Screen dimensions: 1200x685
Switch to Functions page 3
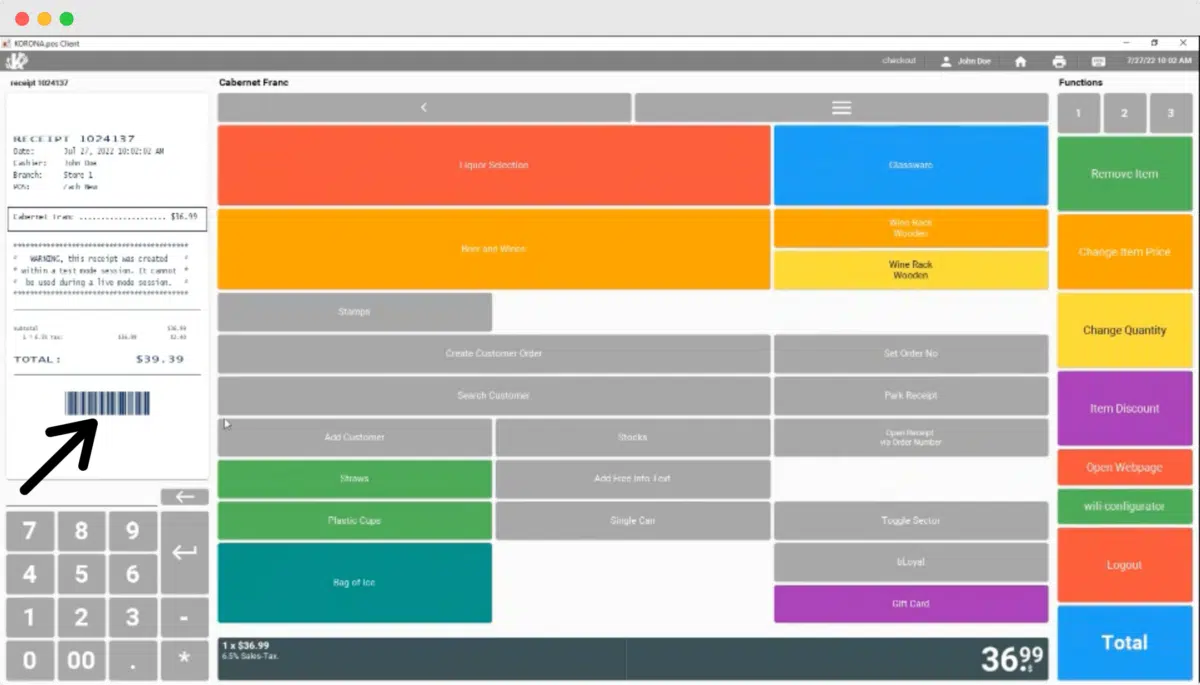1171,113
